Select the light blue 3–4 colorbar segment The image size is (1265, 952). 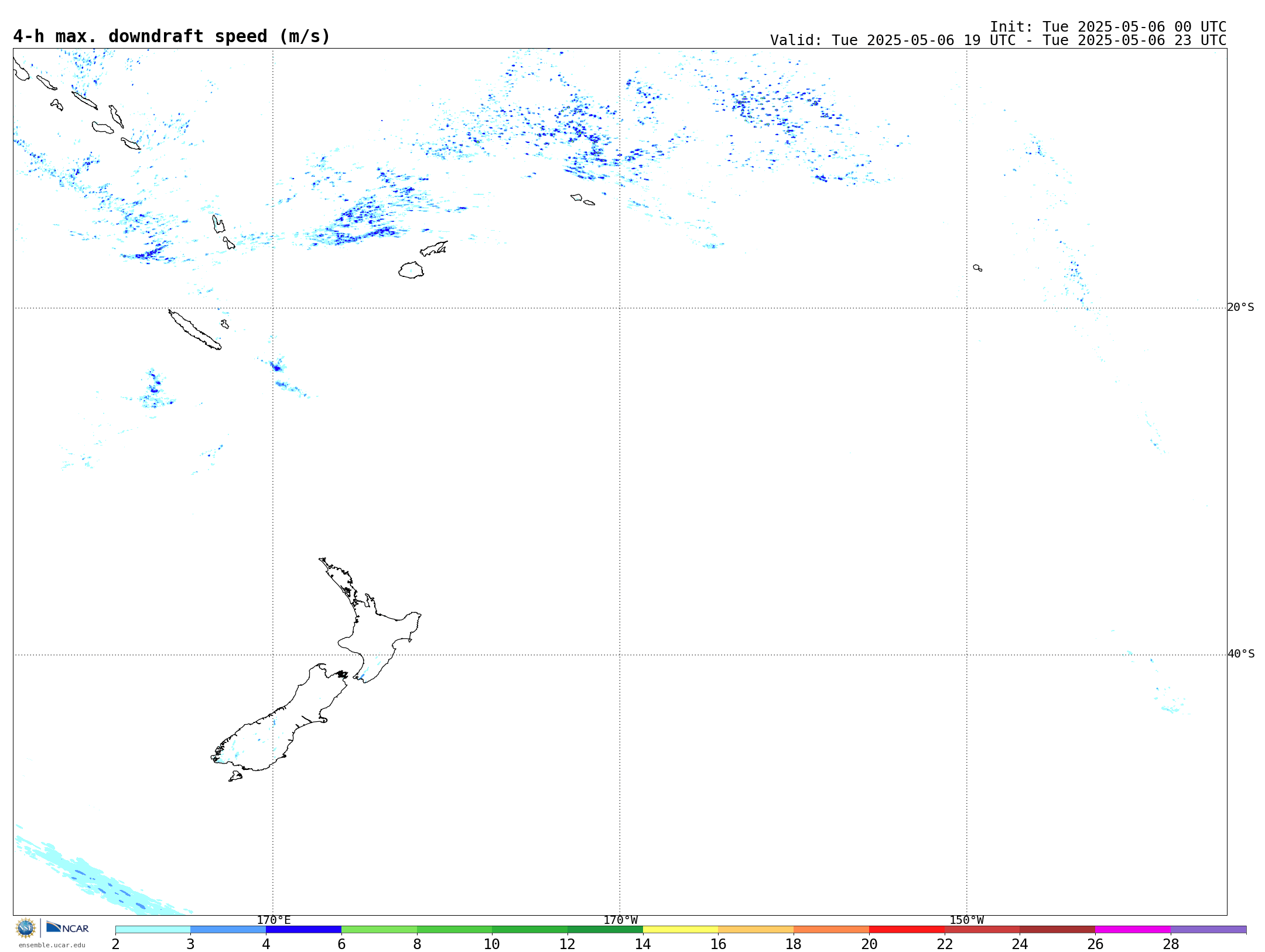[x=228, y=929]
